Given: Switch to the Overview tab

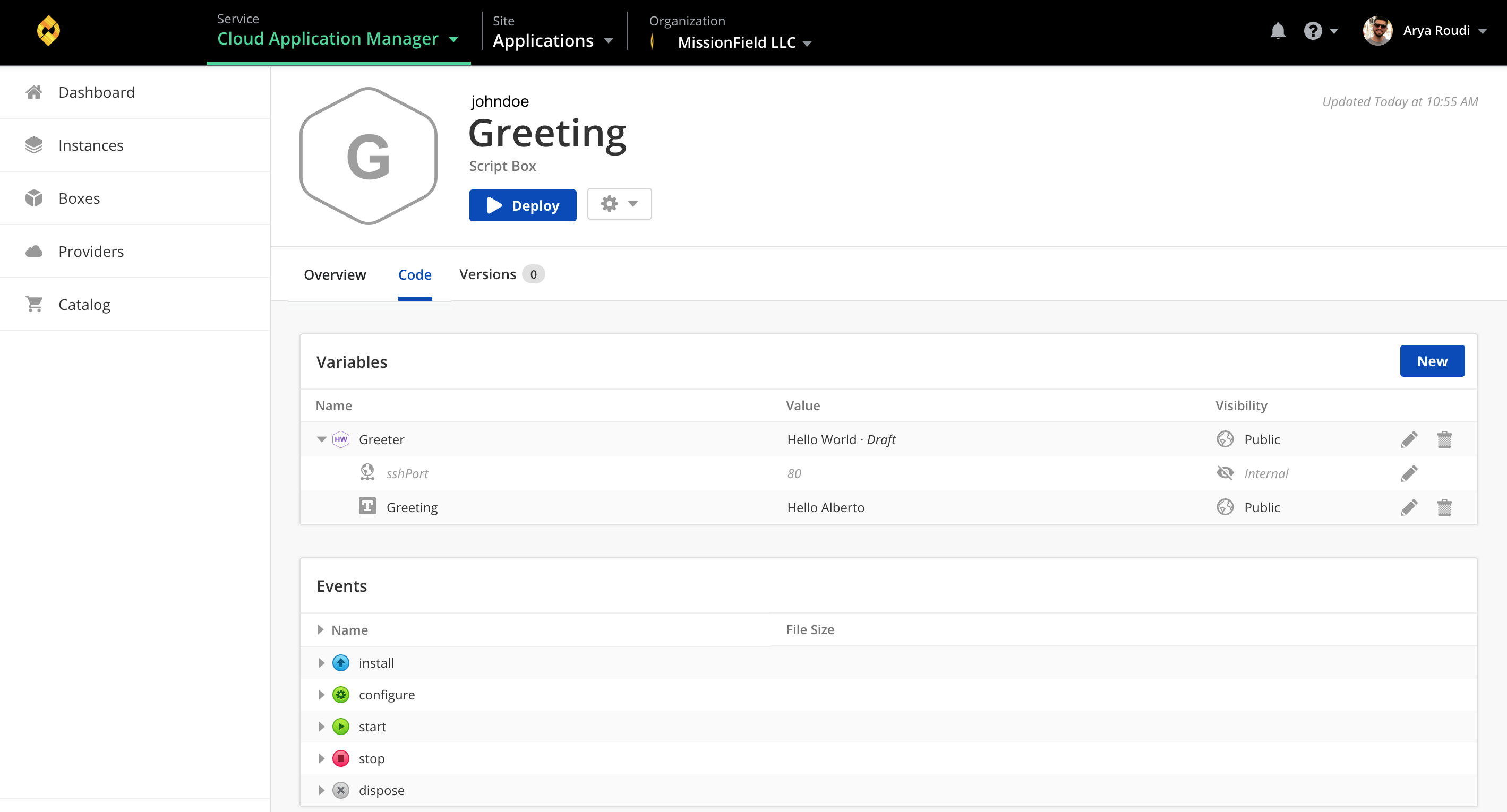Looking at the screenshot, I should point(335,274).
